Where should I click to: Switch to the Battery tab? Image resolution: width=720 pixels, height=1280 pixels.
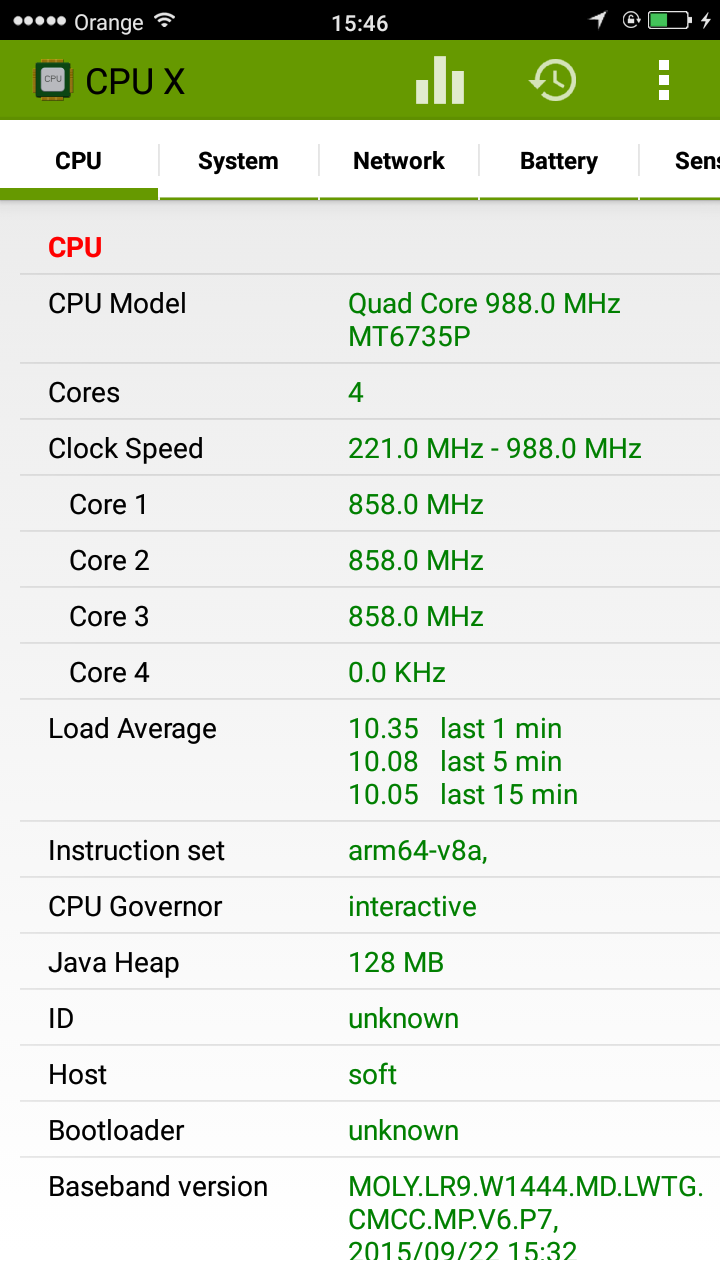559,161
